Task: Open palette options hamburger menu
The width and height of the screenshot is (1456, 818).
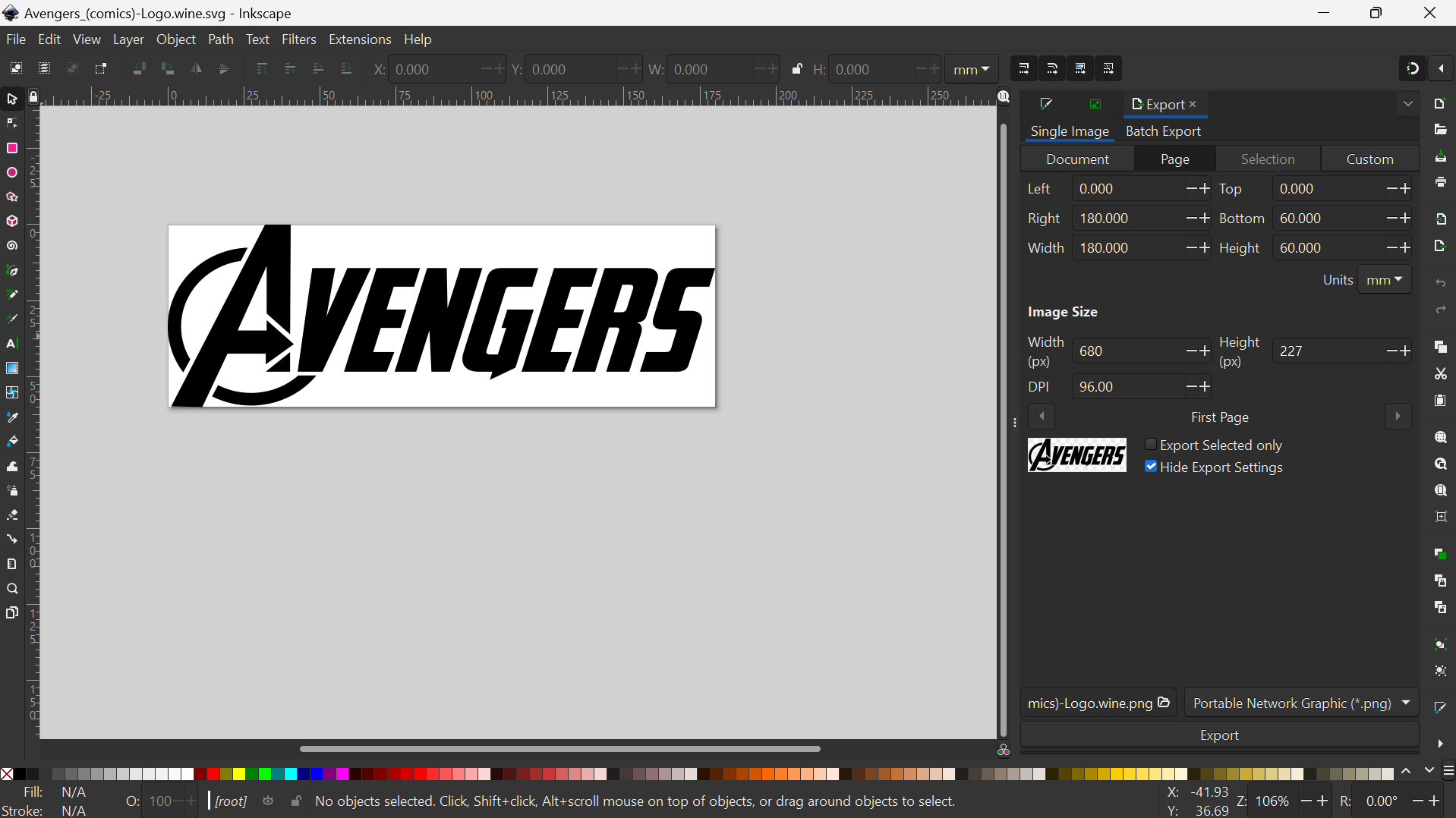Action: point(1448,771)
